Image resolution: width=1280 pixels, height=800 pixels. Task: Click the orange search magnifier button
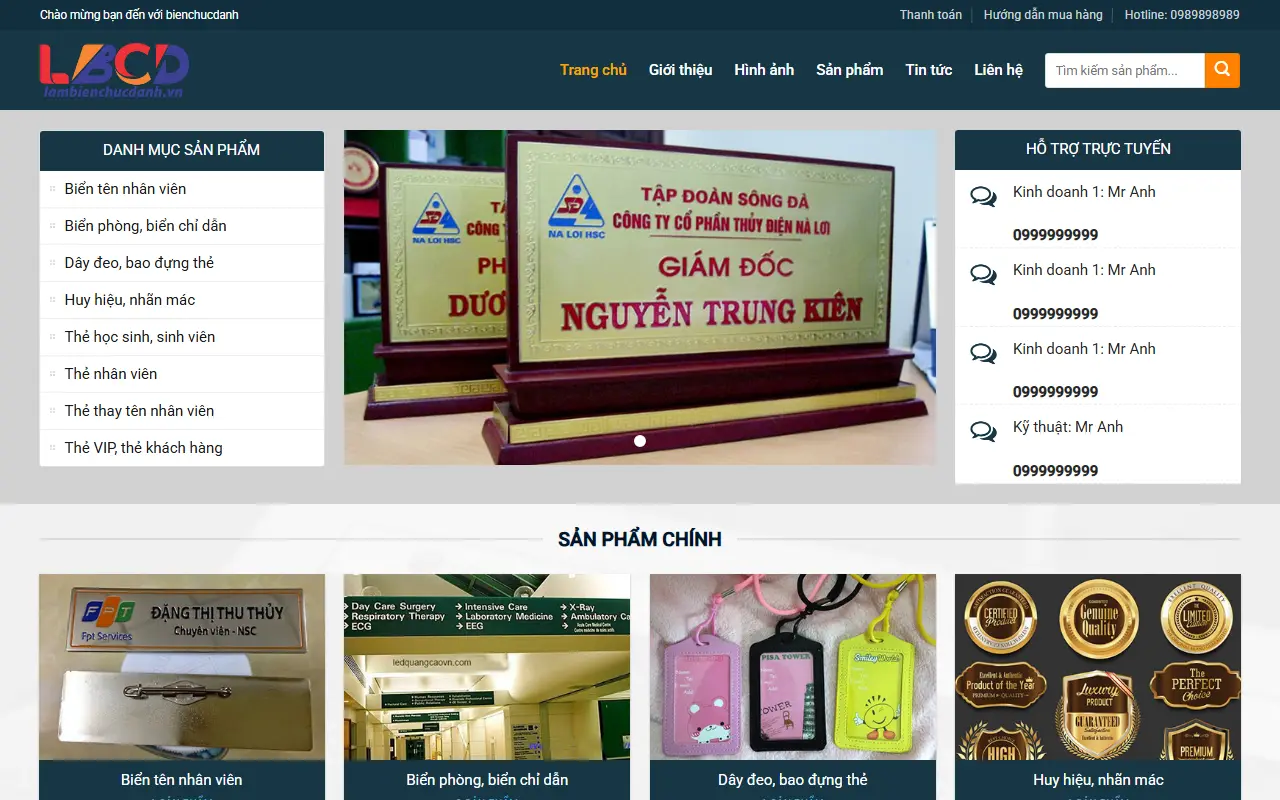[x=1222, y=70]
